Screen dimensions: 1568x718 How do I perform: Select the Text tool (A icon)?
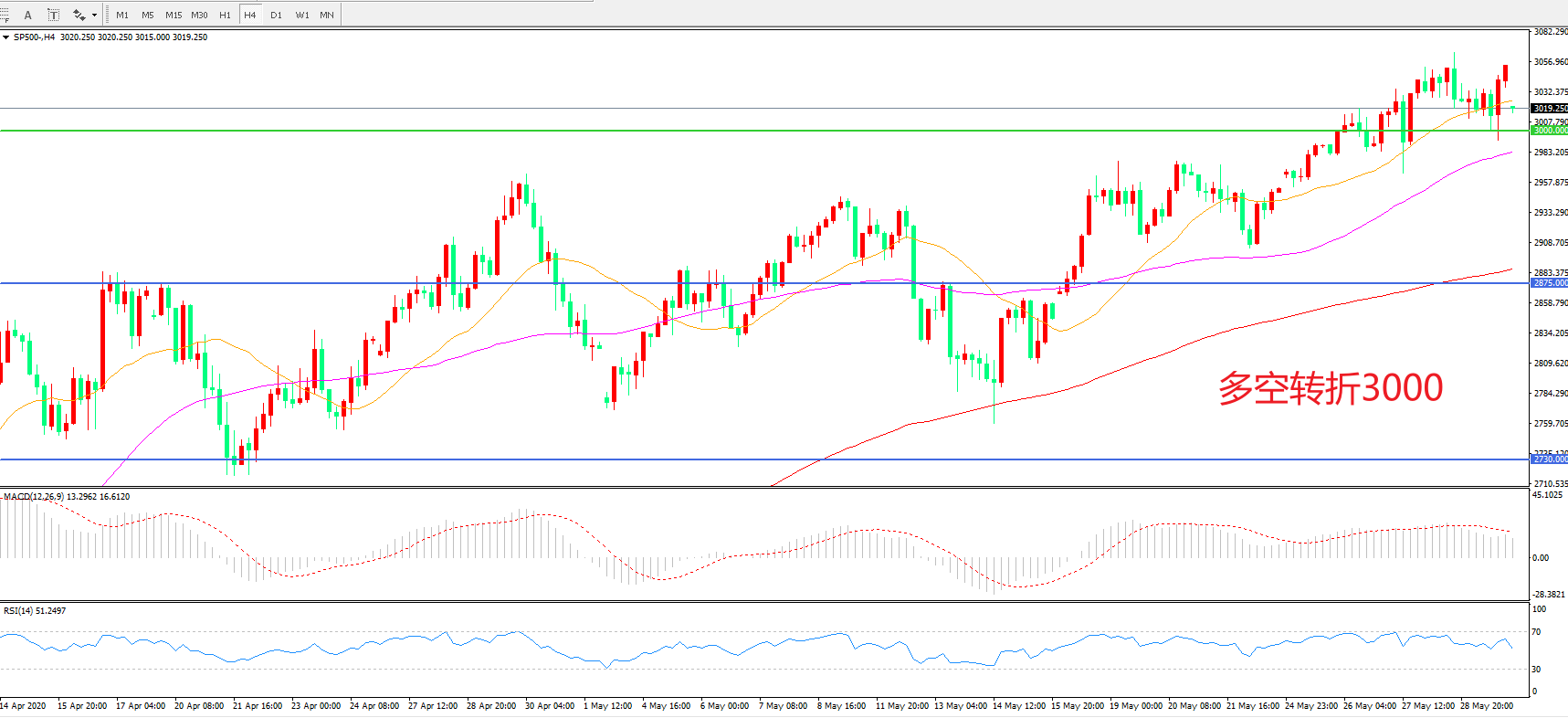27,15
